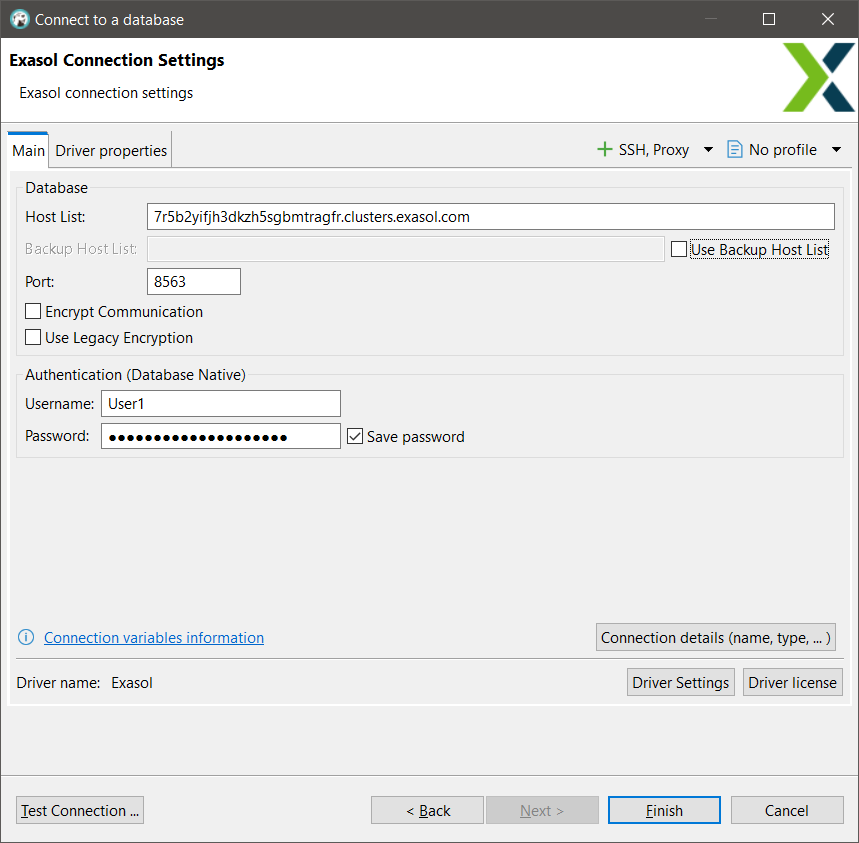Expand the SSH, Proxy dropdown arrow

pyautogui.click(x=708, y=150)
